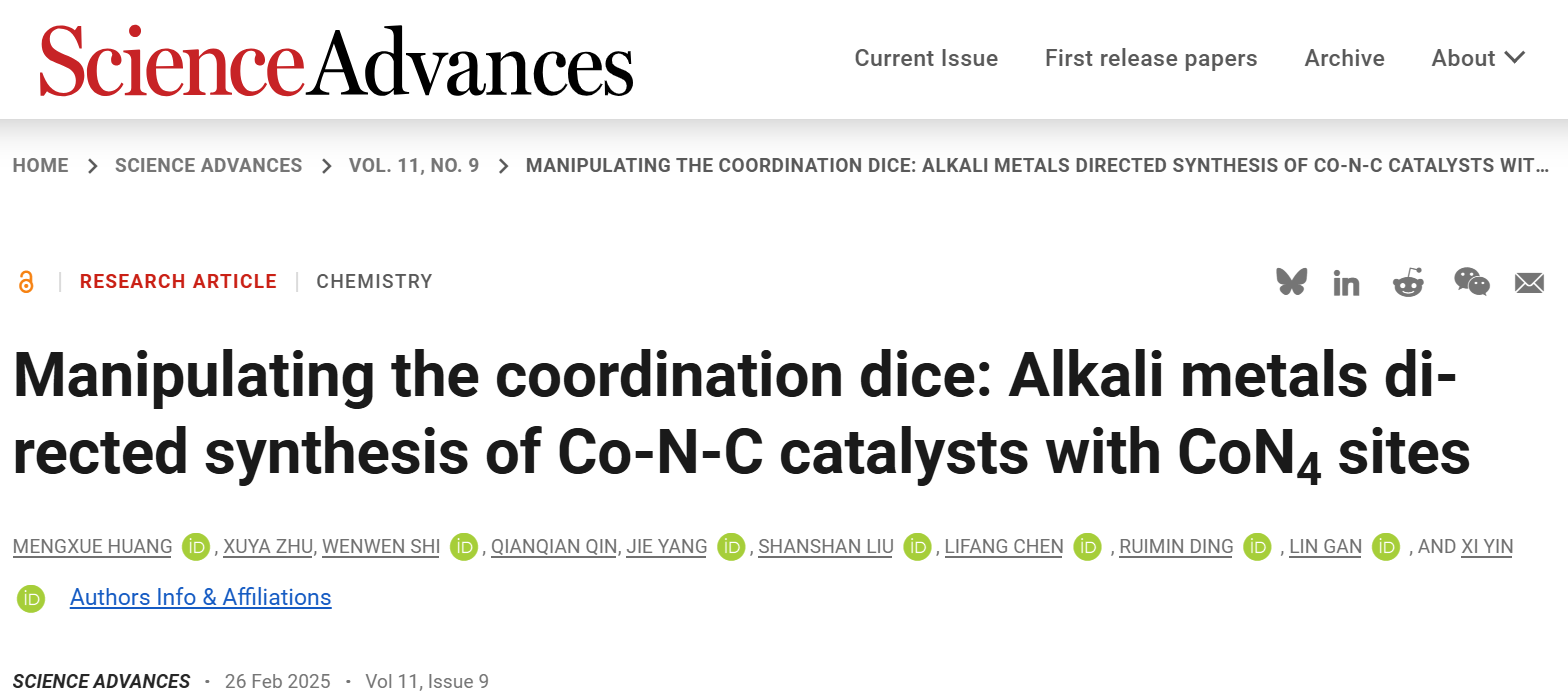Share article on Bluesky butterfly icon
1568x694 pixels.
(x=1291, y=282)
